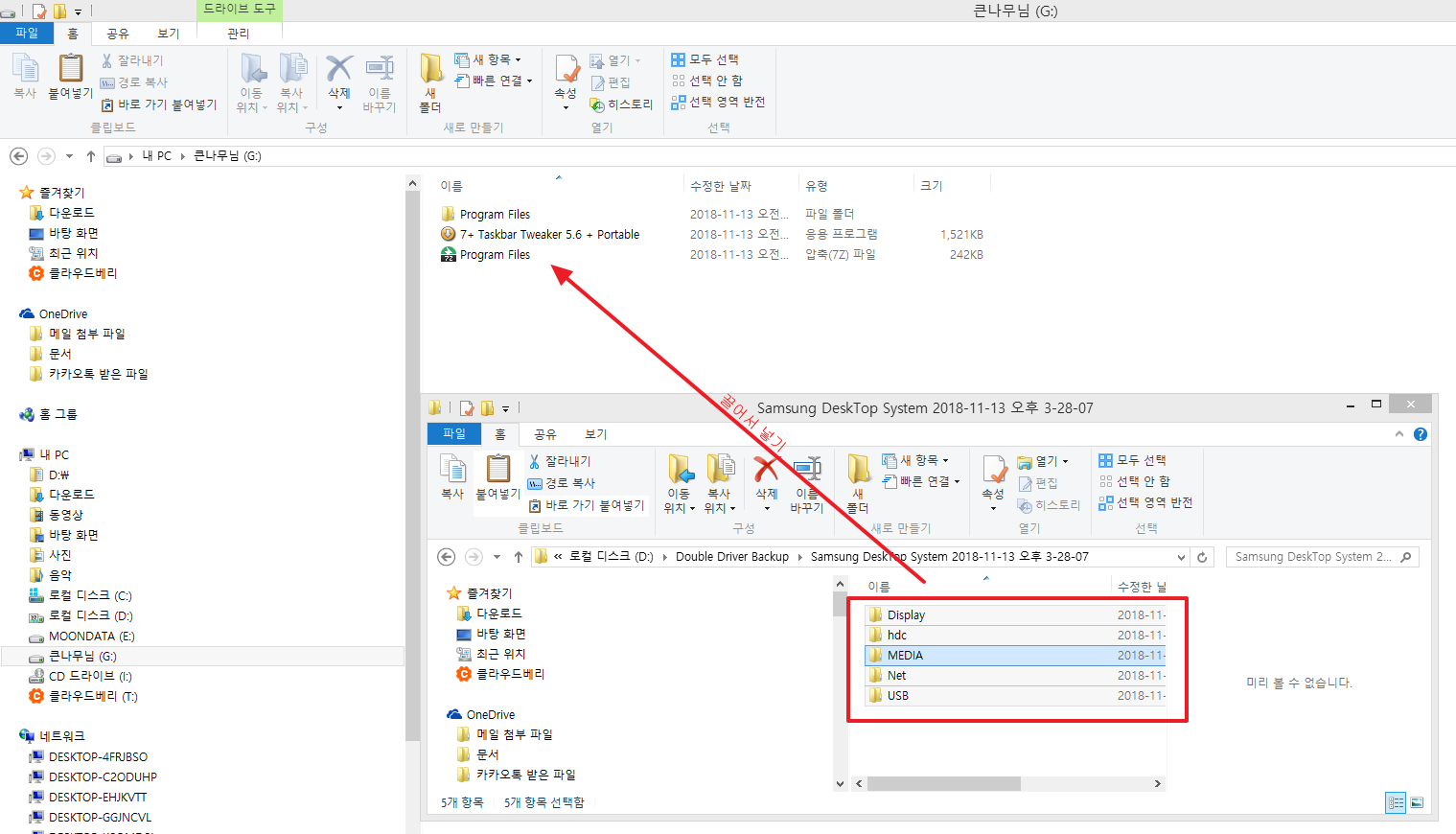Click Double Driver Backup in address breadcrumb

pos(732,557)
